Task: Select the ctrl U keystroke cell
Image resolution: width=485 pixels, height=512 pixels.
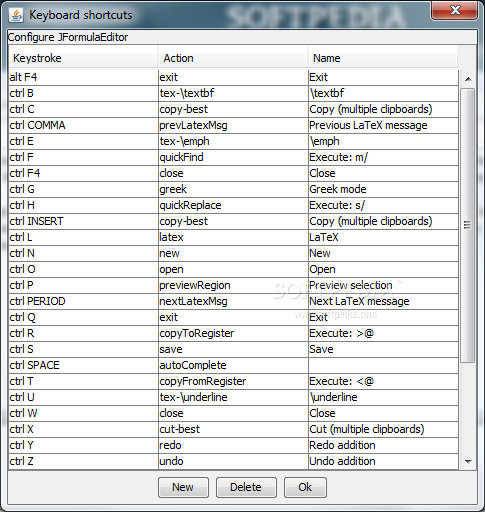Action: coord(83,397)
